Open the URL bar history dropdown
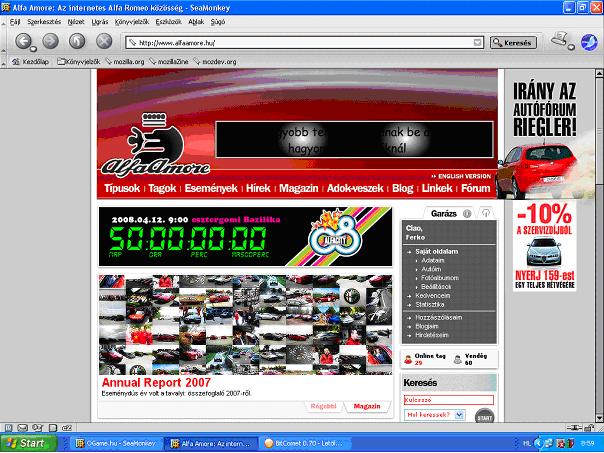This screenshot has width=604, height=453. 477,43
